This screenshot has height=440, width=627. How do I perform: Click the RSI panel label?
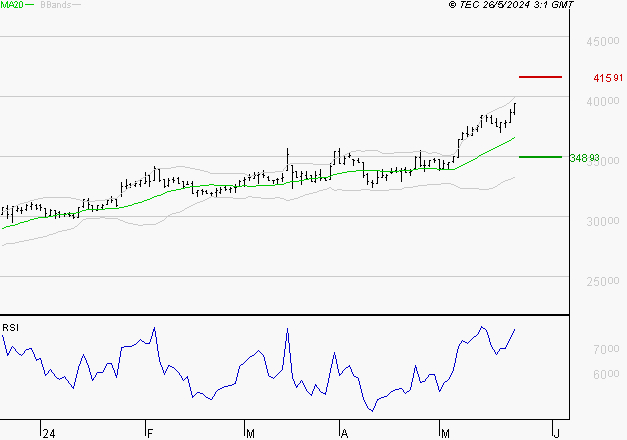(10, 328)
